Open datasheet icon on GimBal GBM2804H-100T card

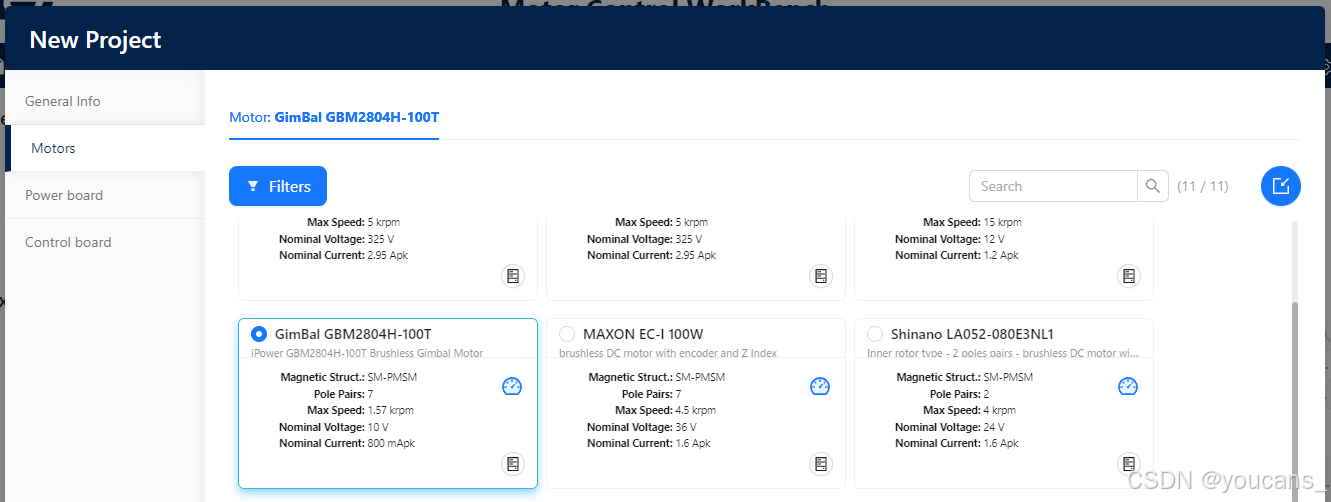[513, 464]
